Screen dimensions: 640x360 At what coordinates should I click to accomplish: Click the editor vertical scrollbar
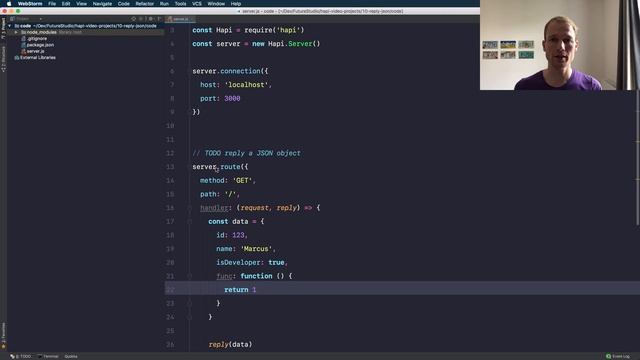(637, 157)
